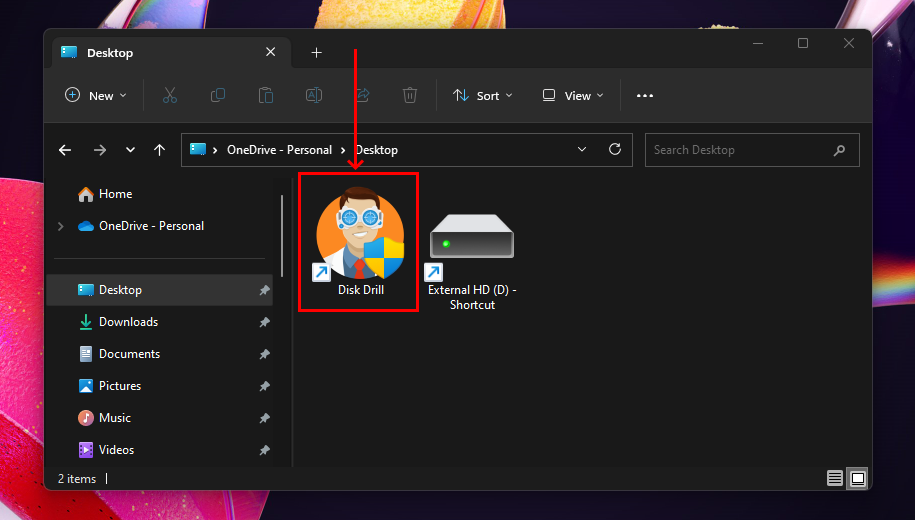915x520 pixels.
Task: Open the See more ellipsis menu
Action: point(645,96)
